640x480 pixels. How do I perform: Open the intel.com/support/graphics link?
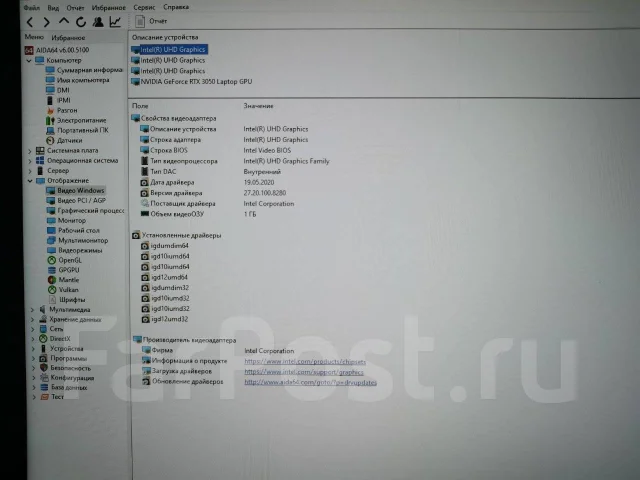pyautogui.click(x=304, y=372)
